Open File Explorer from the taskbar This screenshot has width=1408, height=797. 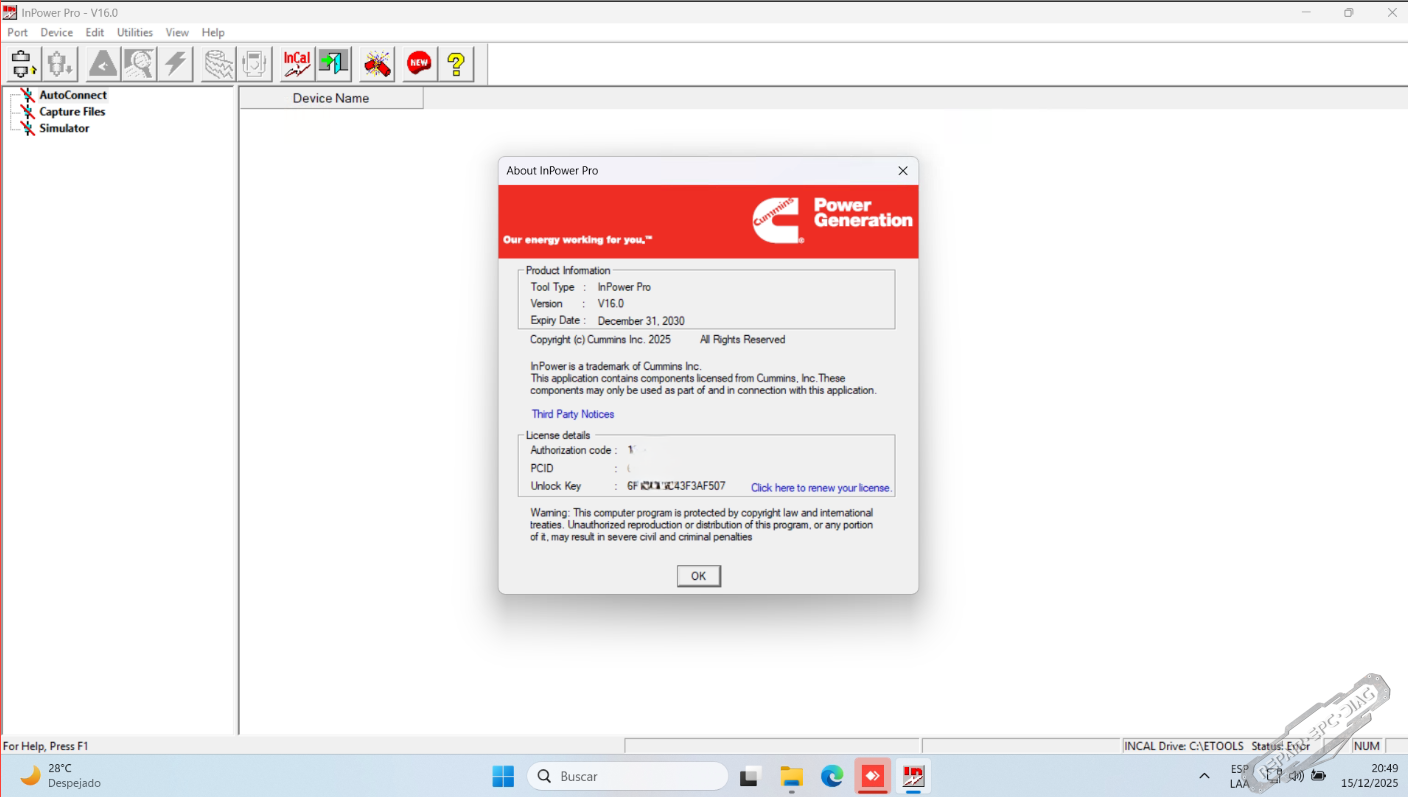pyautogui.click(x=791, y=776)
